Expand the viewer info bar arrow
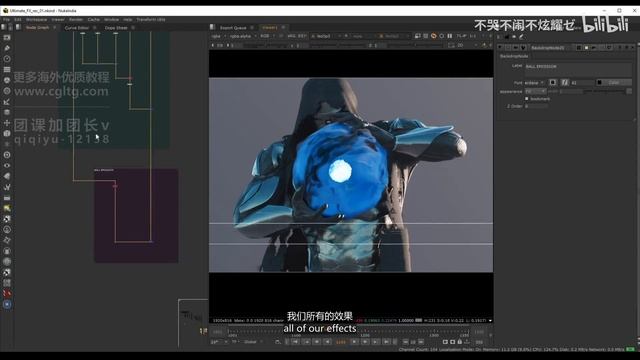The width and height of the screenshot is (640, 360). click(490, 320)
